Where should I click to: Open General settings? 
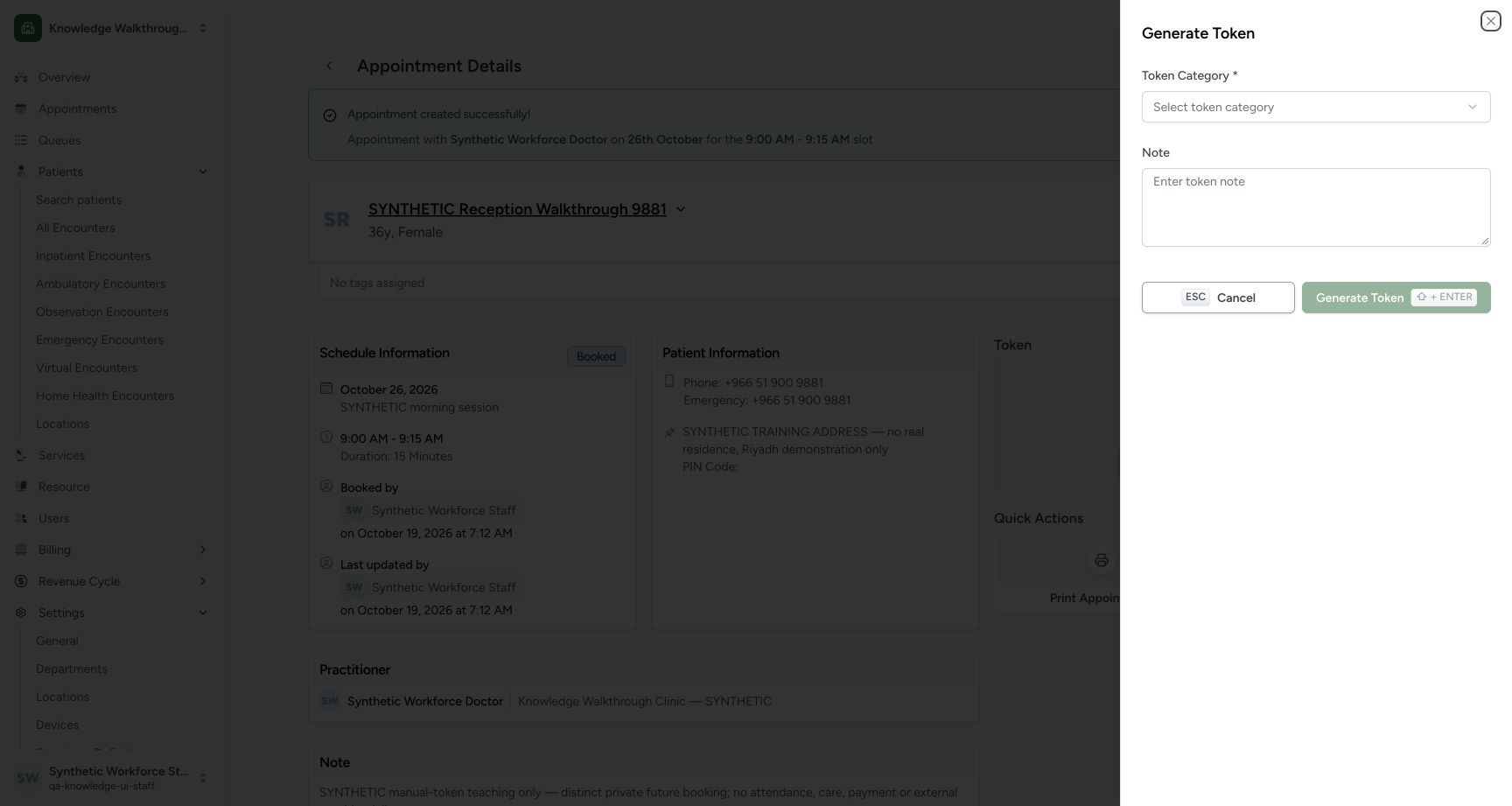57,641
